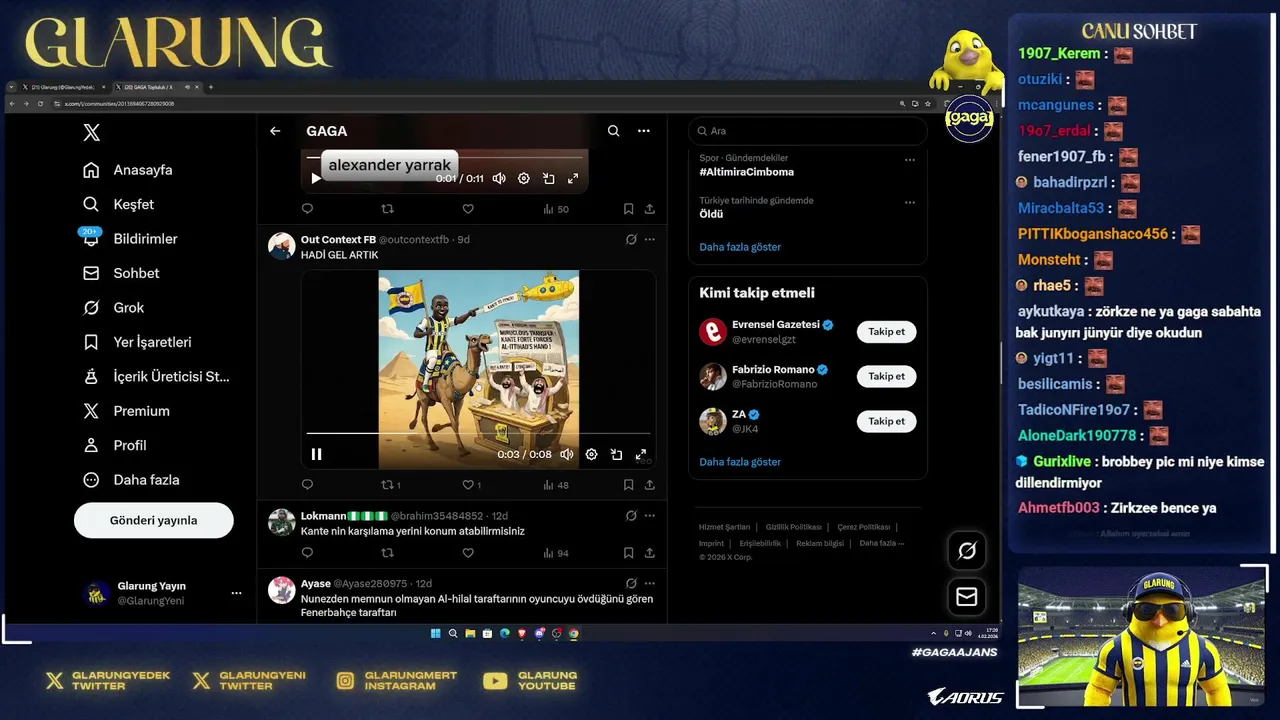Viewport: 1280px width, 720px height.
Task: Open İçerik Üreticisi Stüdyosu item
Action: coord(156,376)
